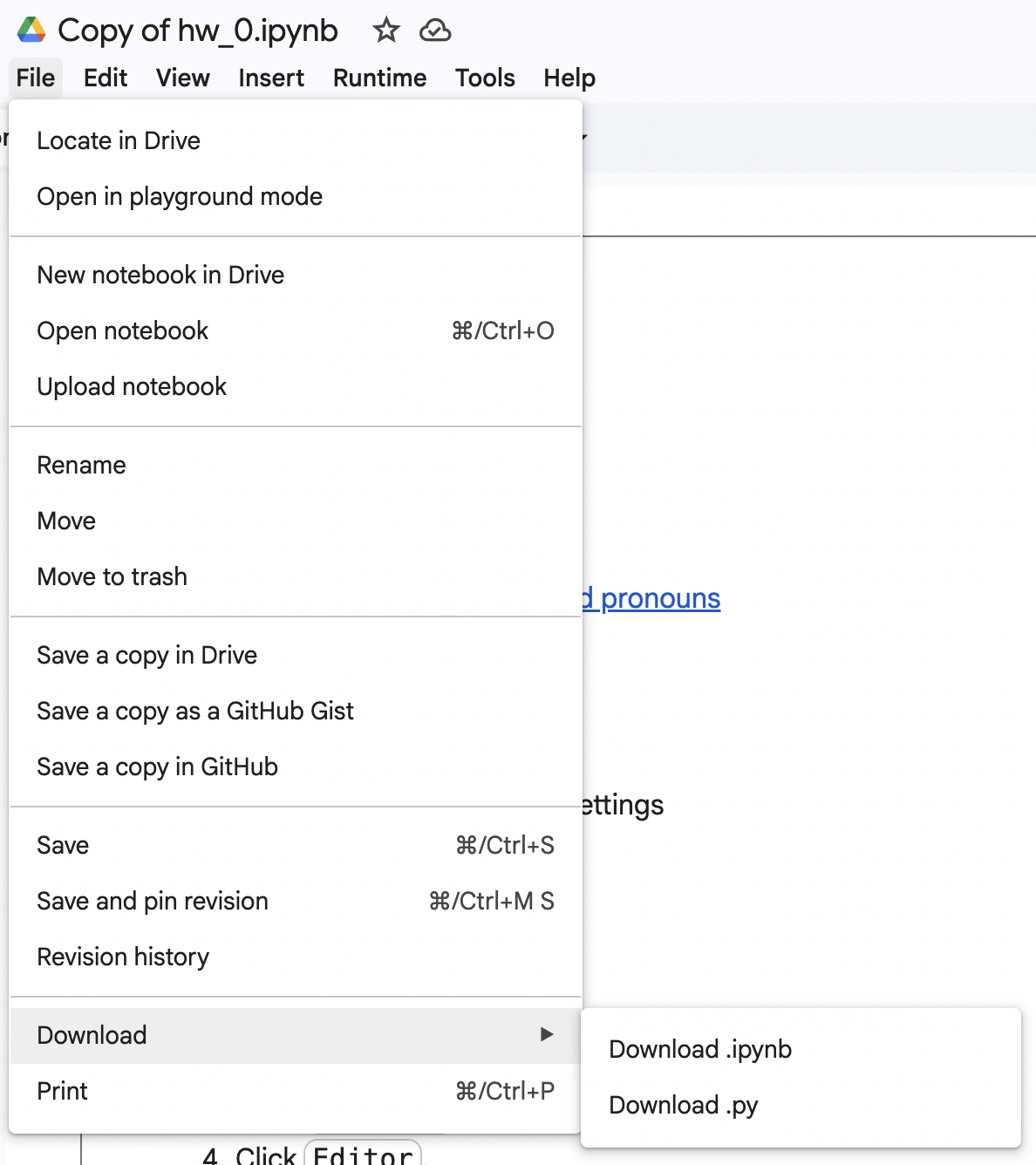Select Download .py
This screenshot has width=1036, height=1165.
point(801,1106)
